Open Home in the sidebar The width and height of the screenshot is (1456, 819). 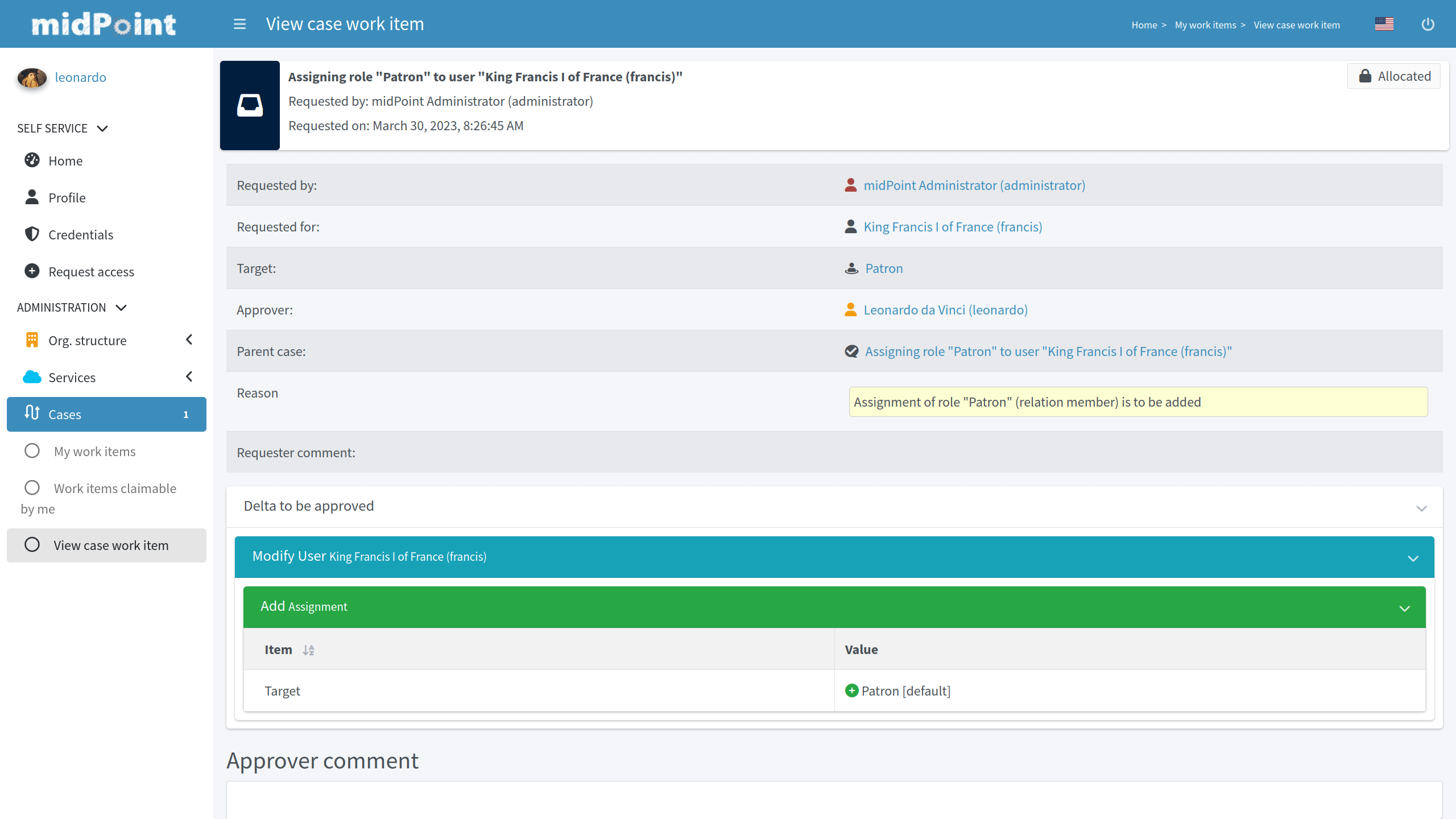coord(106,161)
